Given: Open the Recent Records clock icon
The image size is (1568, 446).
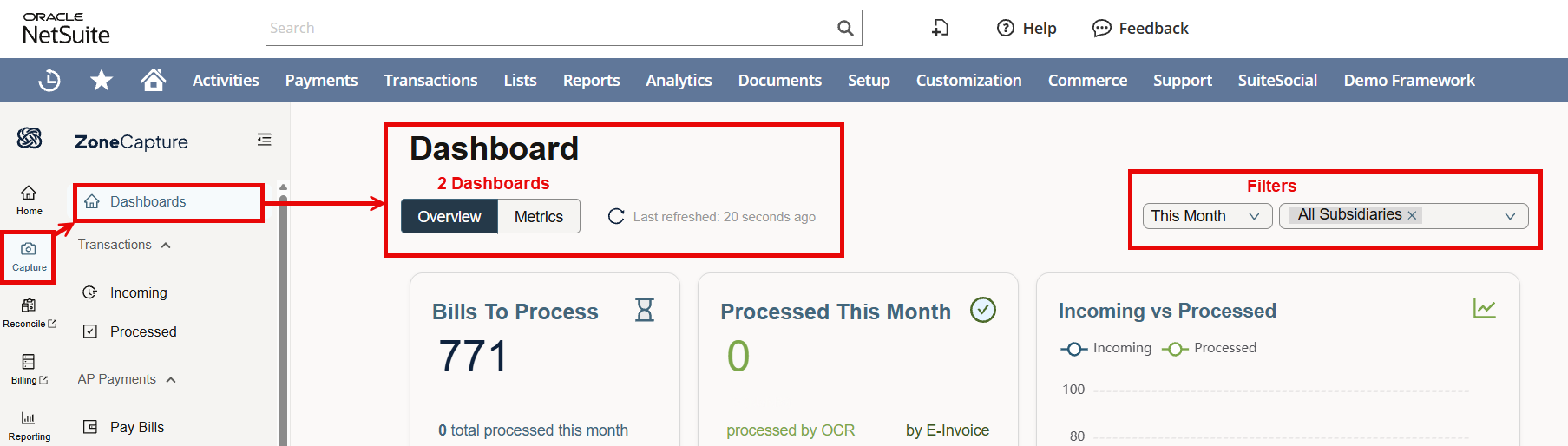Looking at the screenshot, I should point(49,80).
